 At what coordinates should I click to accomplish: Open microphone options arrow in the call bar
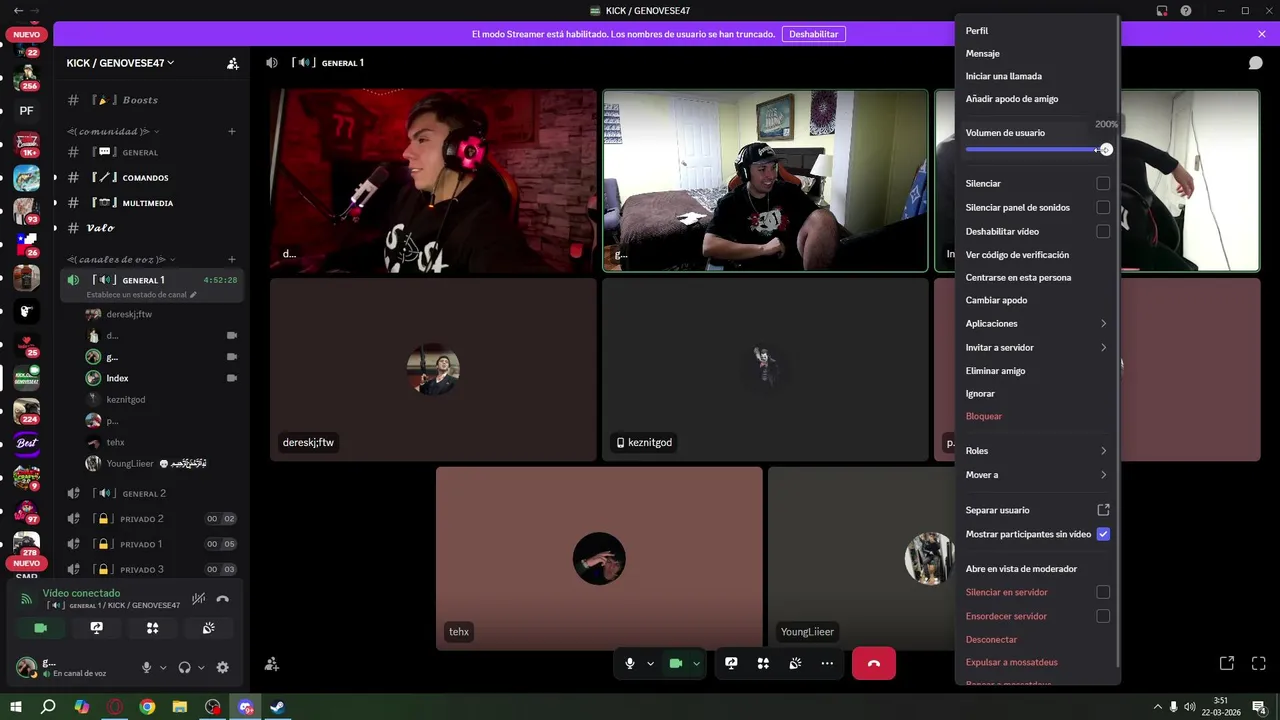(650, 663)
